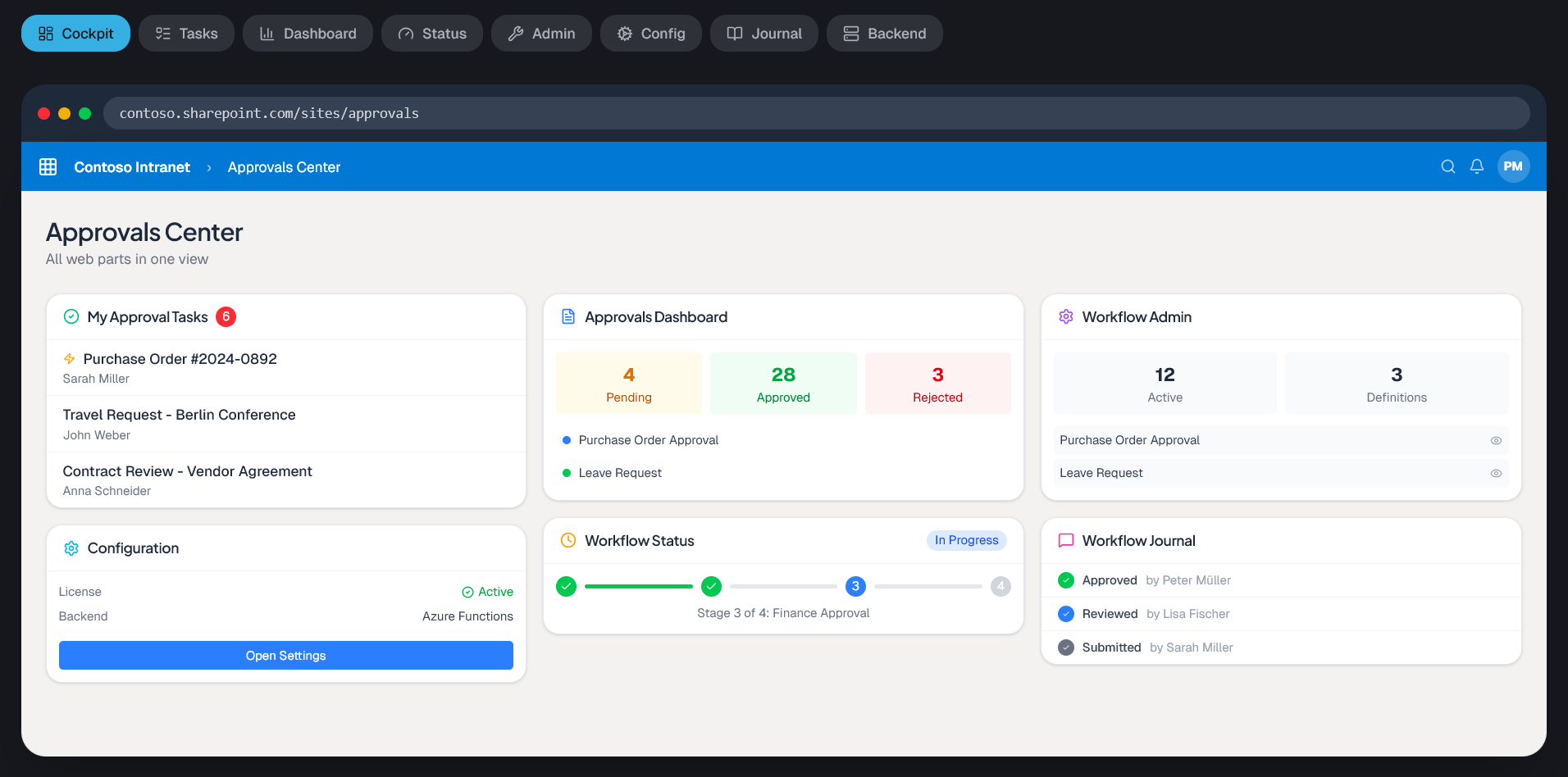
Task: Click the Workflow Admin gear icon
Action: (1065, 316)
